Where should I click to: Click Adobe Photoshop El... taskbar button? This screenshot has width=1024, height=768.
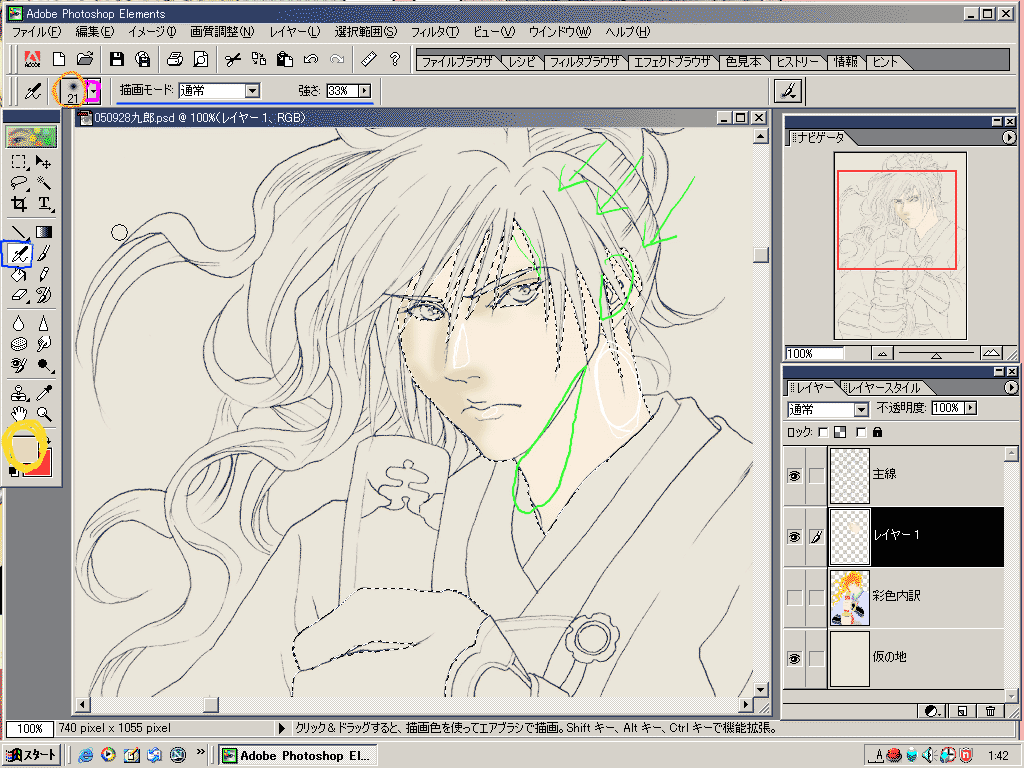tap(297, 756)
